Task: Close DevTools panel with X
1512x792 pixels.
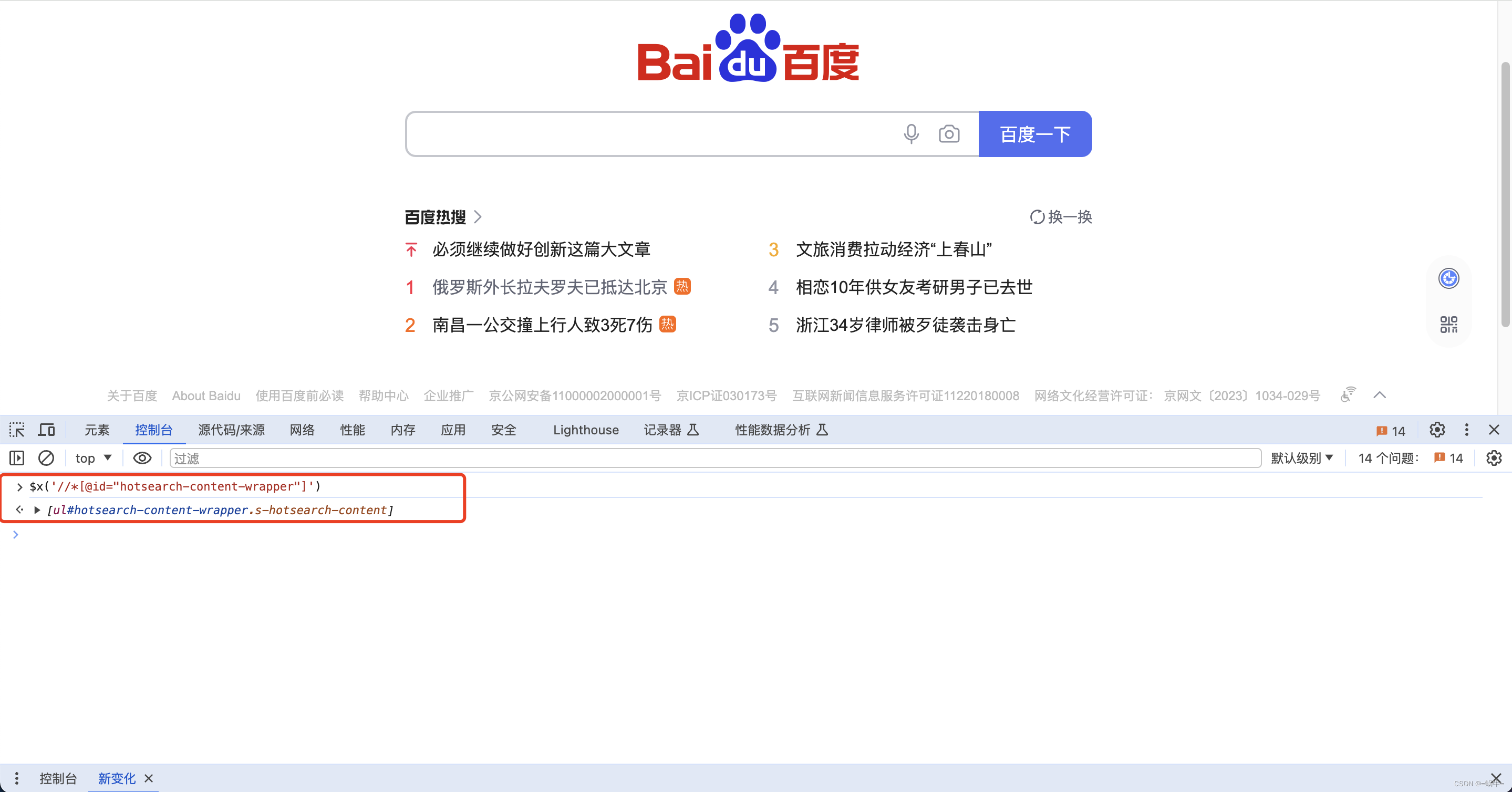Action: pyautogui.click(x=1494, y=430)
